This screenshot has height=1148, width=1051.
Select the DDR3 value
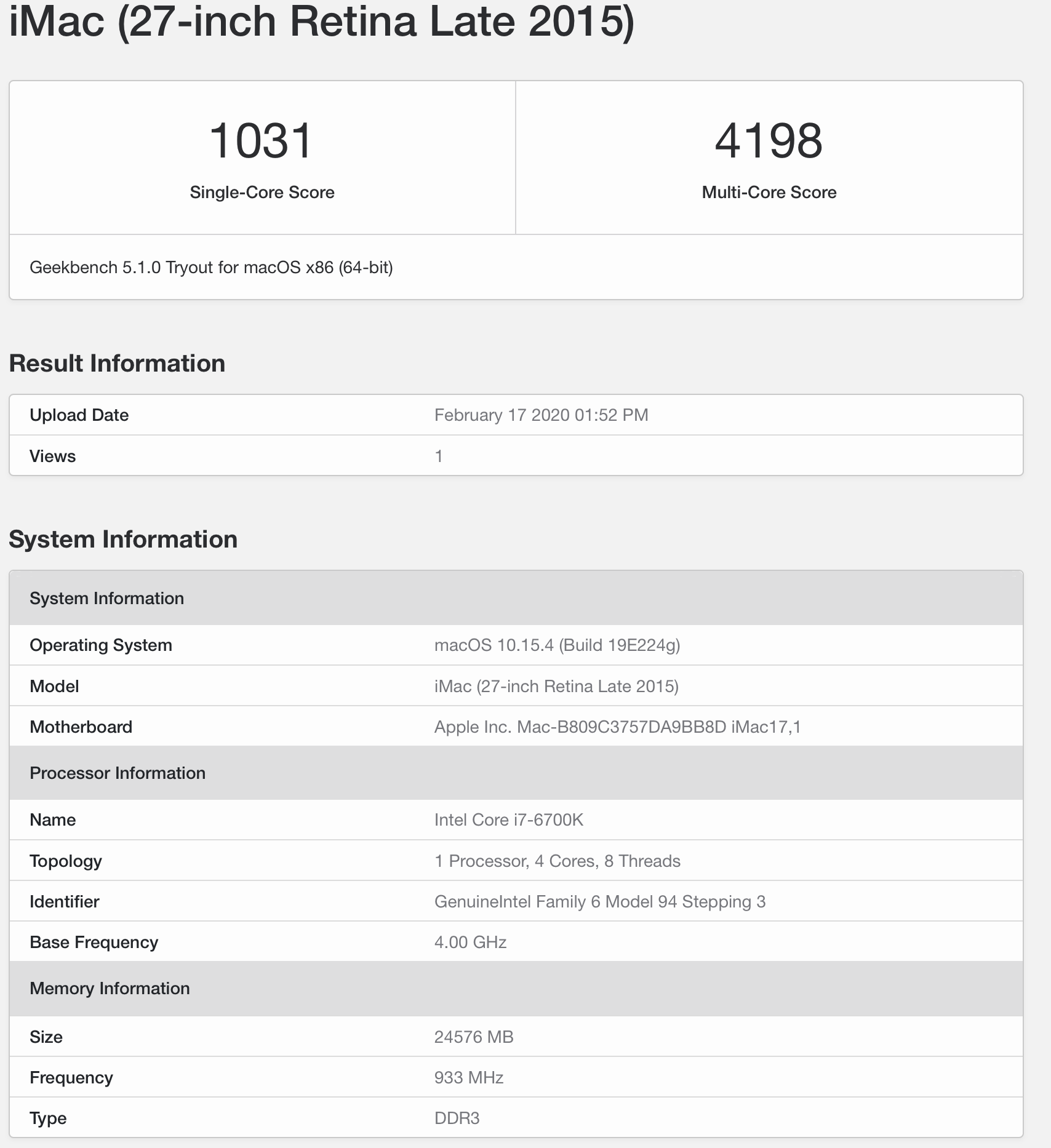[457, 1118]
